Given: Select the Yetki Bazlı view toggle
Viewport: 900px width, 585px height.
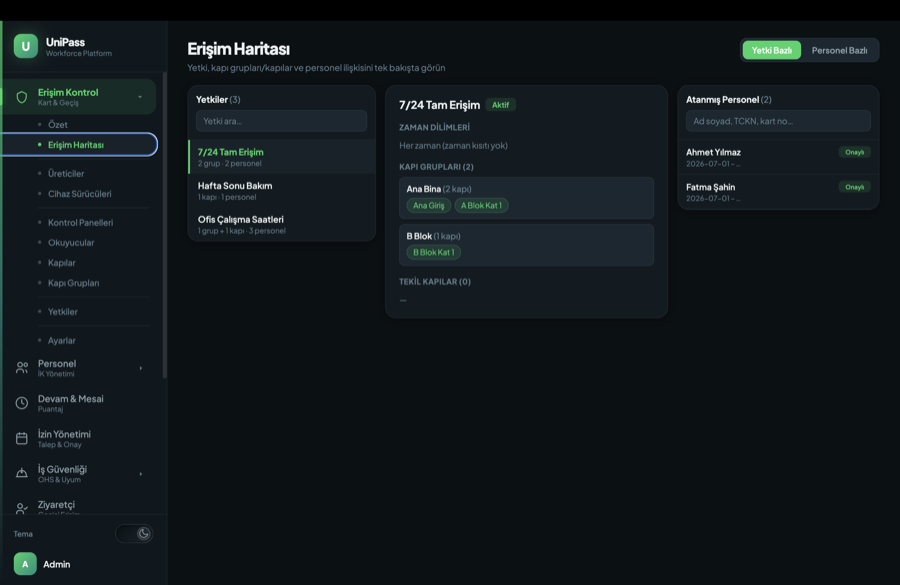Looking at the screenshot, I should [771, 51].
